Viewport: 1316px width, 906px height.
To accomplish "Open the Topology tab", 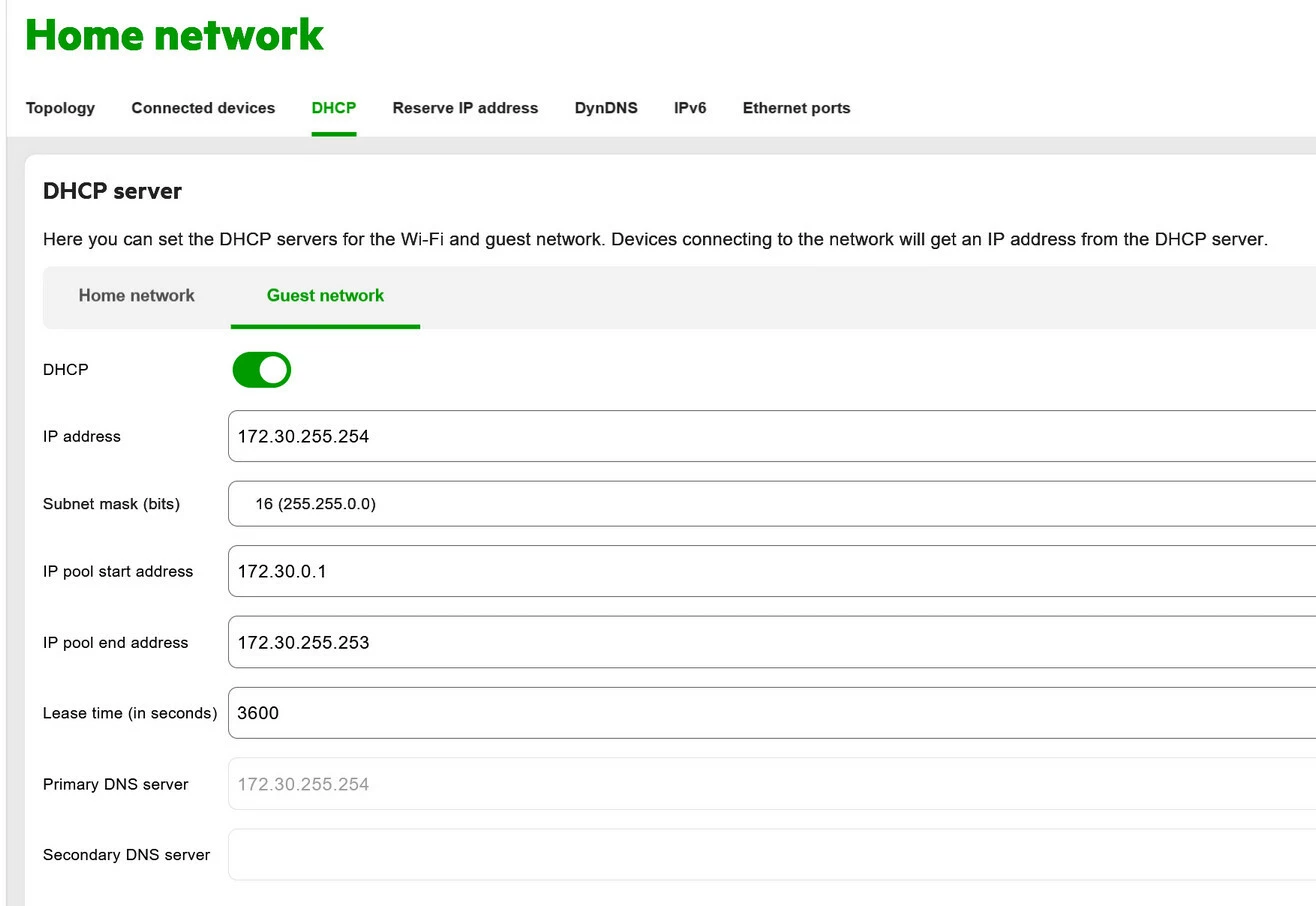I will pyautogui.click(x=60, y=108).
